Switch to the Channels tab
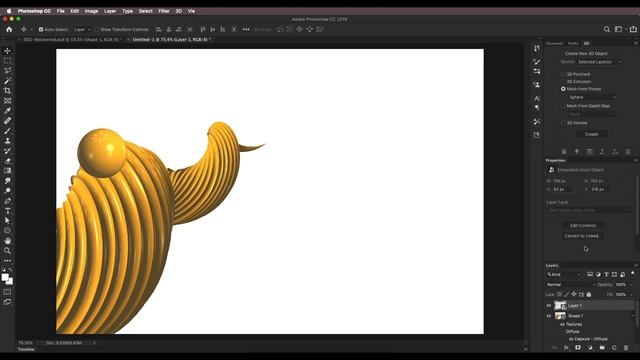The width and height of the screenshot is (640, 360). [x=555, y=43]
